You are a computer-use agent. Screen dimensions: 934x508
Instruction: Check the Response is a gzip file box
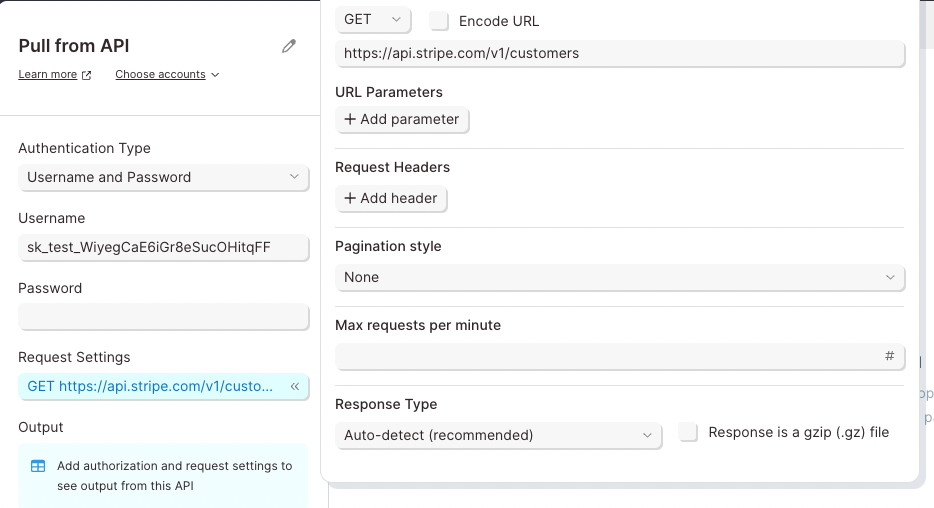click(x=688, y=433)
